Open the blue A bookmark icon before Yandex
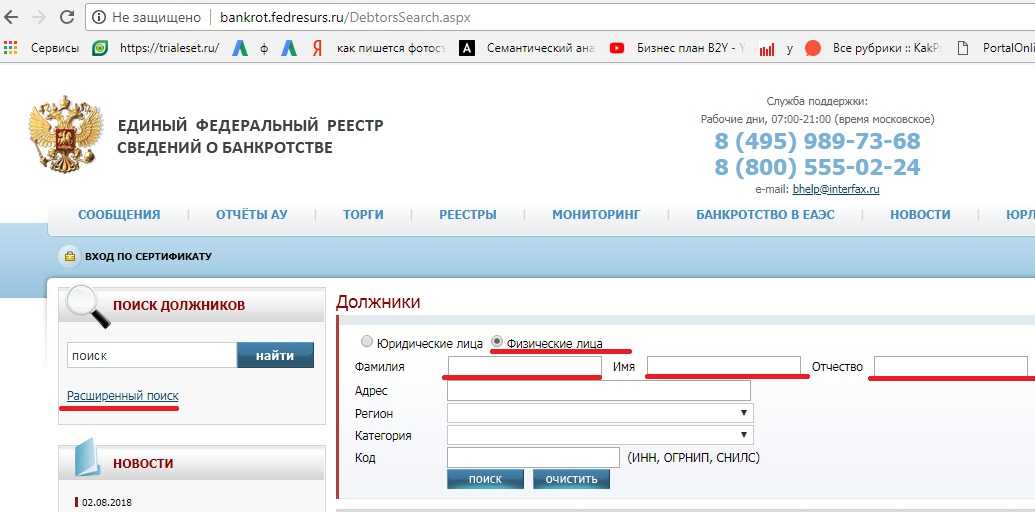Viewport: 1035px width, 512px height. 288,48
